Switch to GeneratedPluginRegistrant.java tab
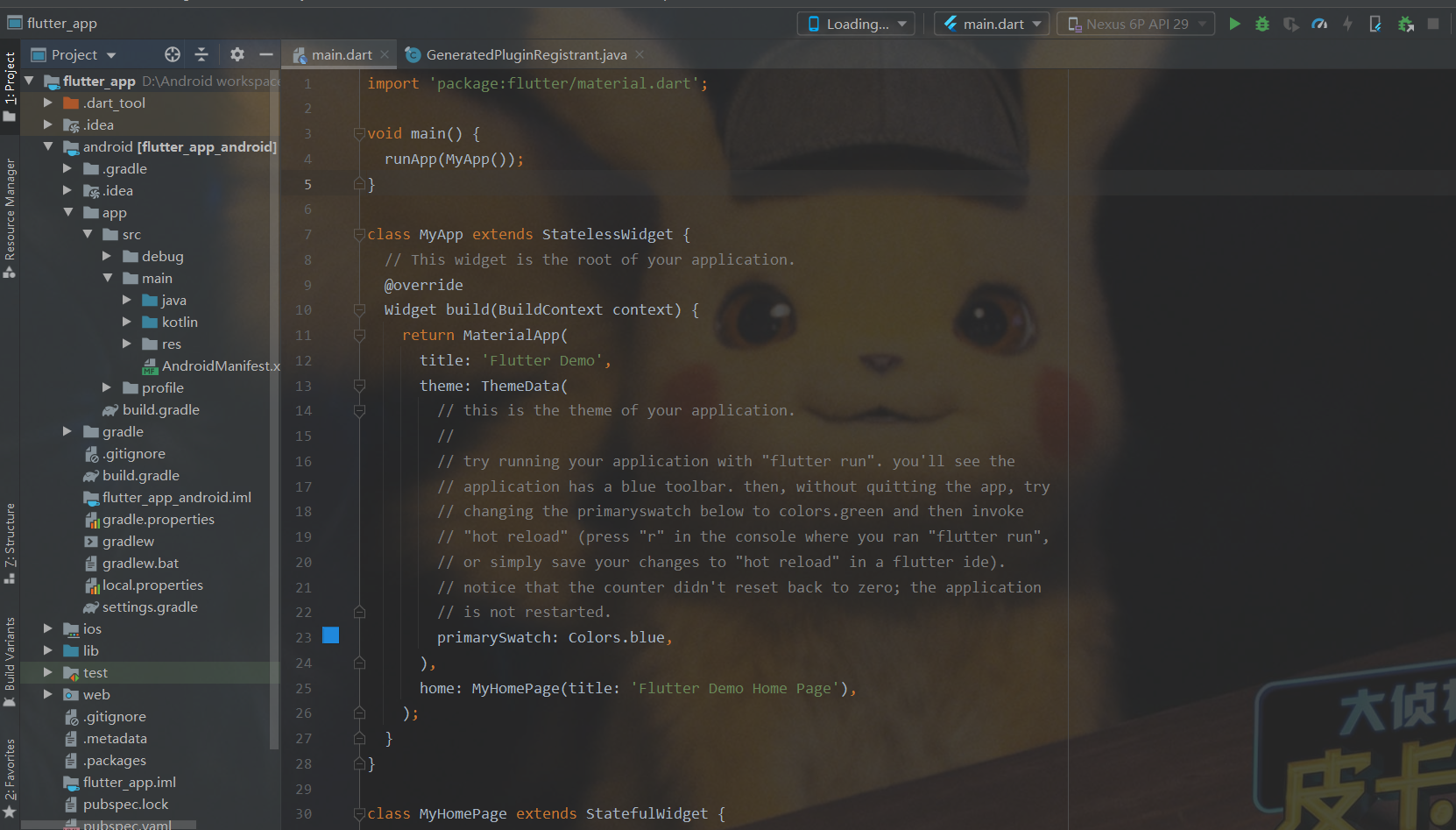 click(x=526, y=54)
